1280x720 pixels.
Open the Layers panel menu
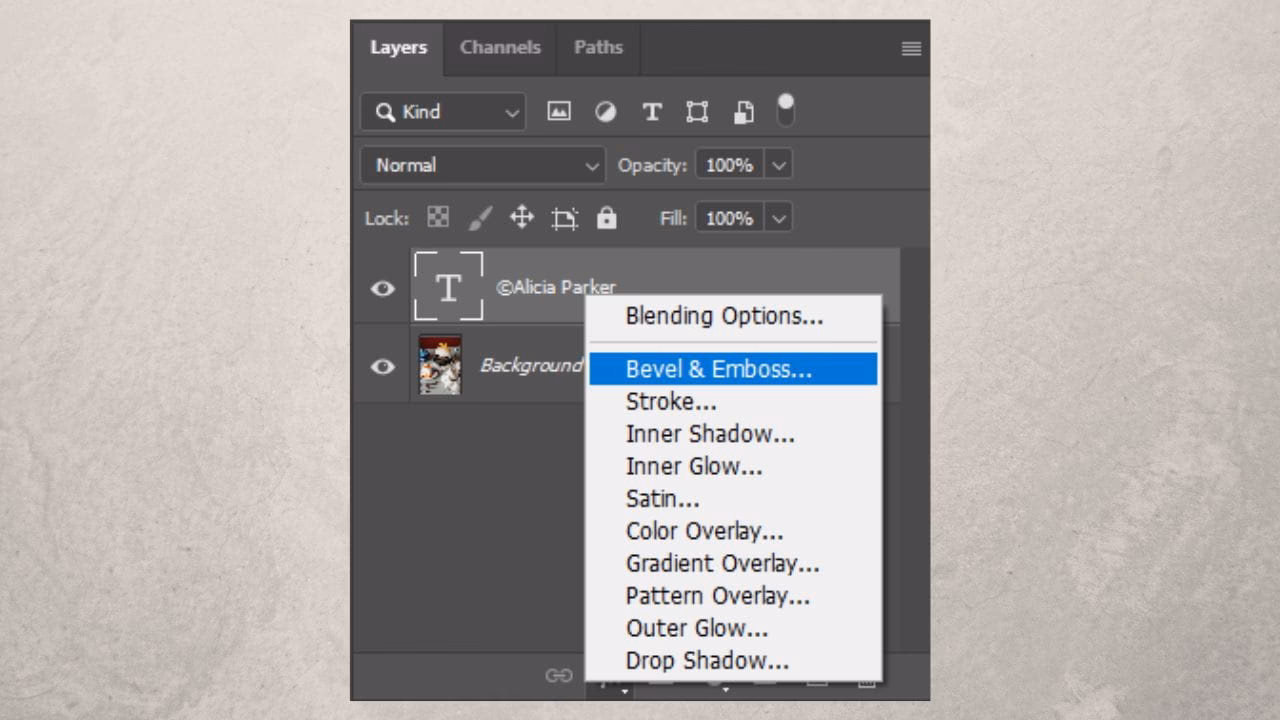pos(911,49)
